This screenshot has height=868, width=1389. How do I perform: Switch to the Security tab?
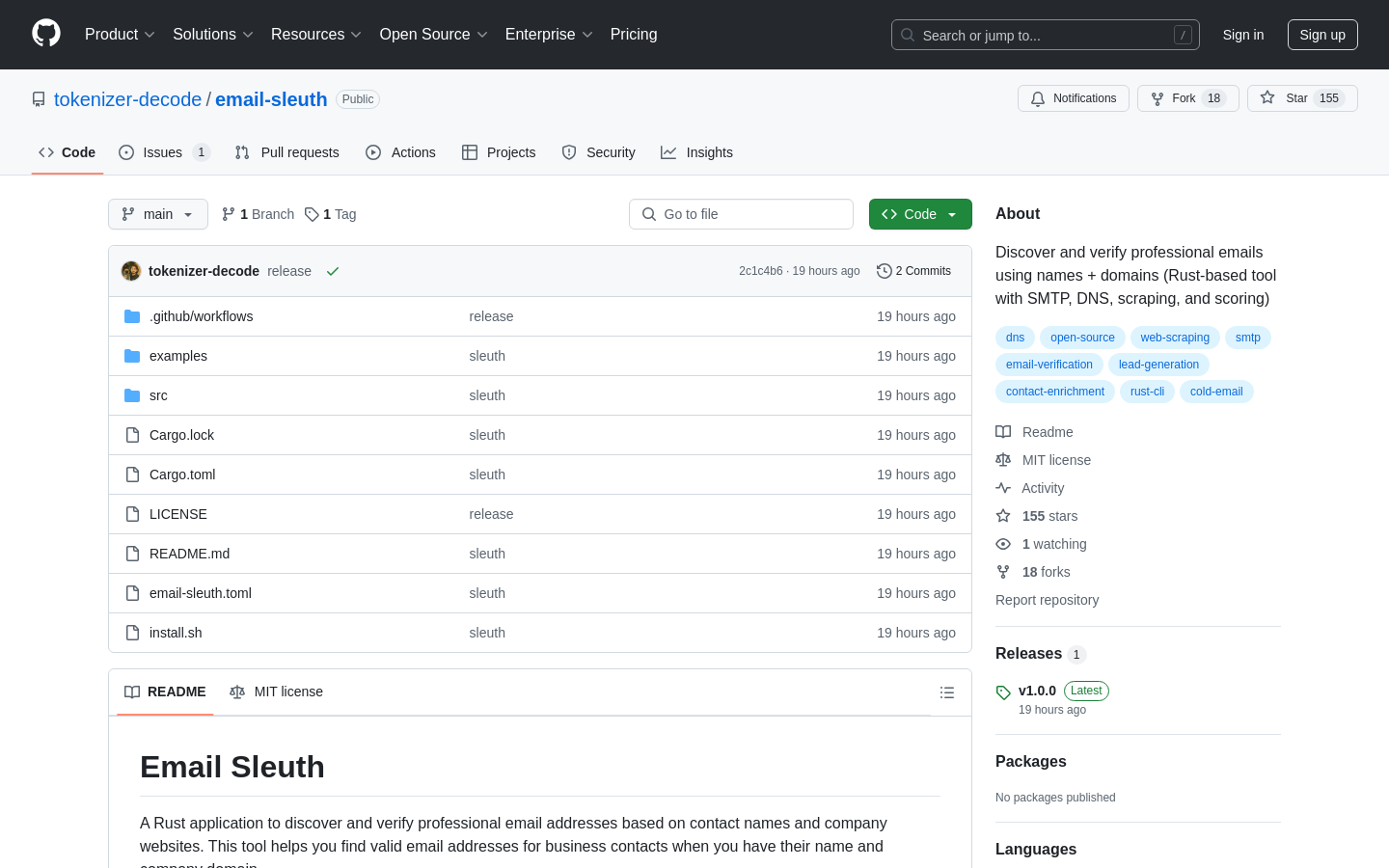click(599, 152)
